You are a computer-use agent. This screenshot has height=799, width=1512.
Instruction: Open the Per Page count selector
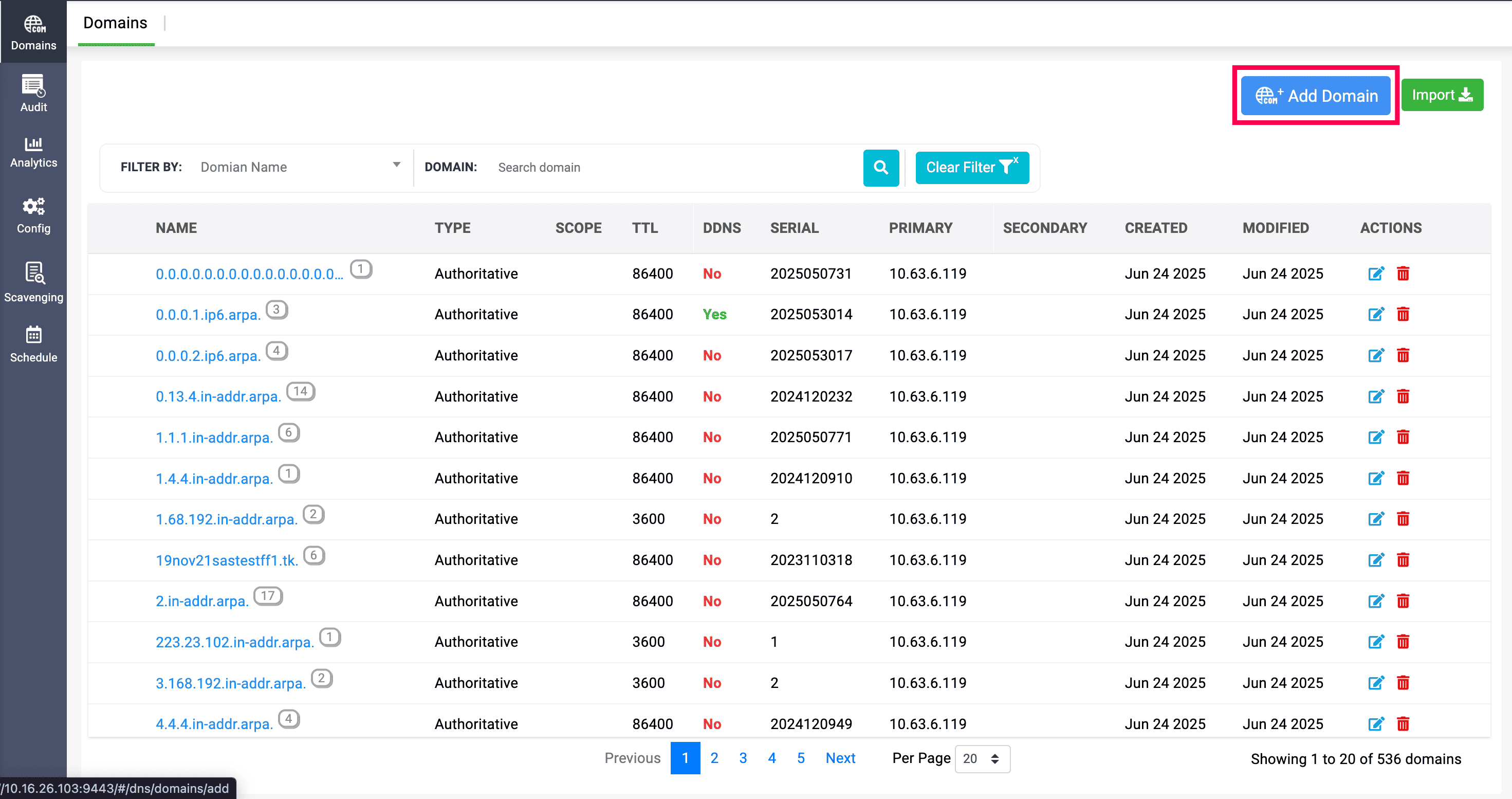click(982, 758)
